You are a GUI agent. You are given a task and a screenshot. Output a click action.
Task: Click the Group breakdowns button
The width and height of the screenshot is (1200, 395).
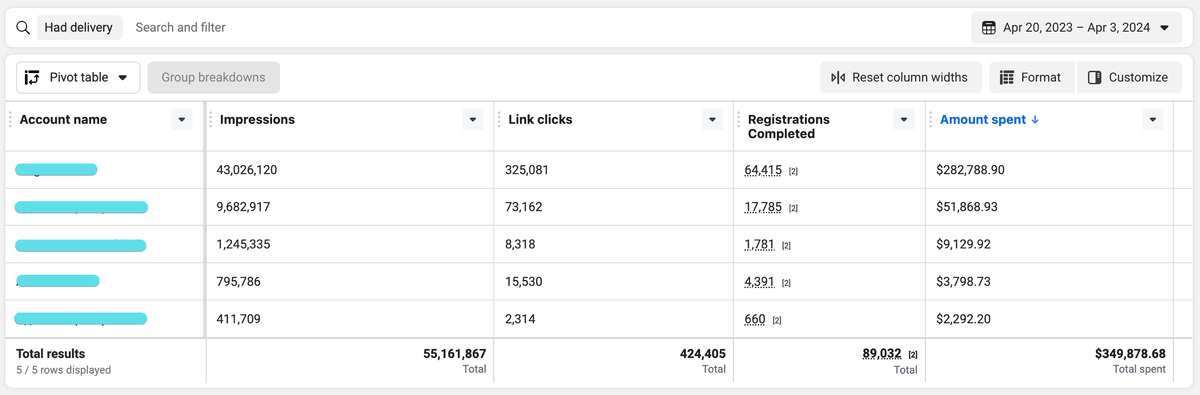click(x=214, y=77)
